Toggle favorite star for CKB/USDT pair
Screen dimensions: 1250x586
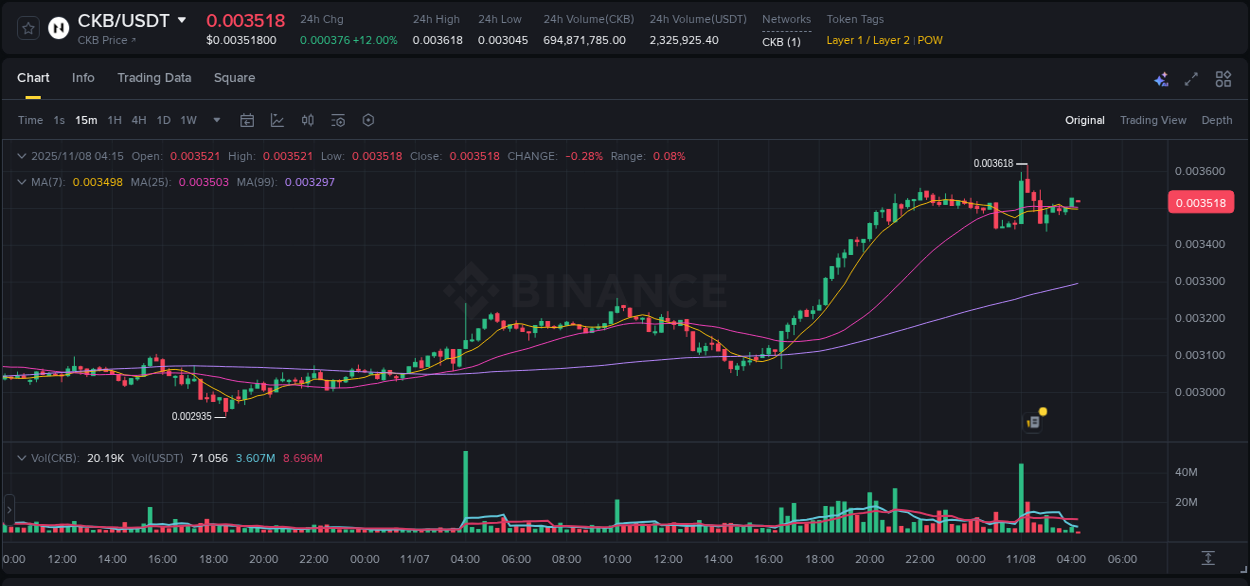click(27, 27)
